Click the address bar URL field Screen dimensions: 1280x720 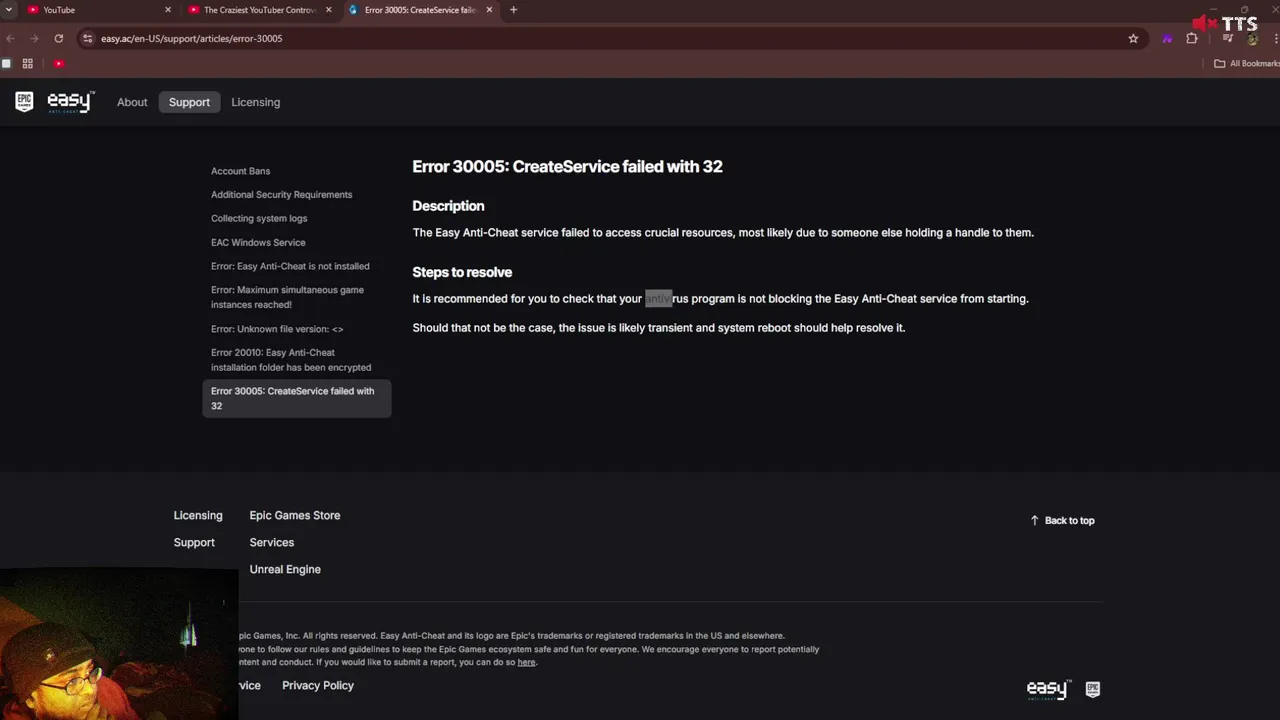point(610,38)
